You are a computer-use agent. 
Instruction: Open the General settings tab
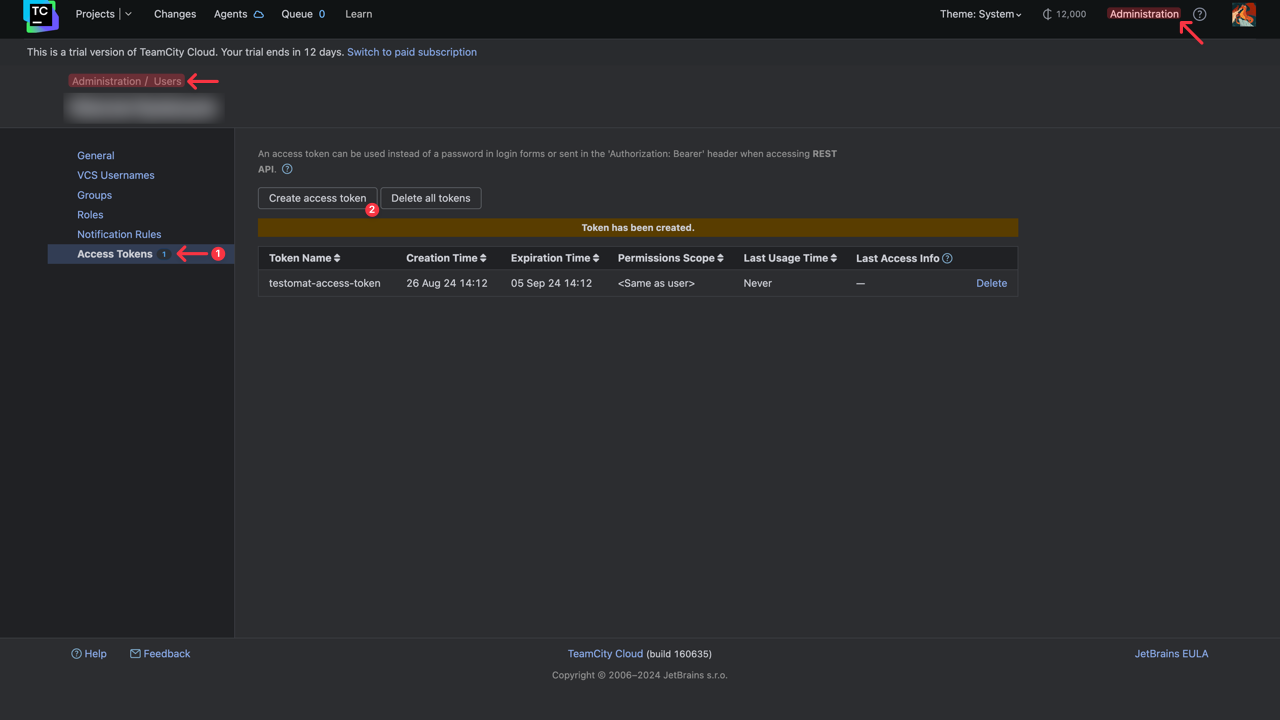coord(96,155)
